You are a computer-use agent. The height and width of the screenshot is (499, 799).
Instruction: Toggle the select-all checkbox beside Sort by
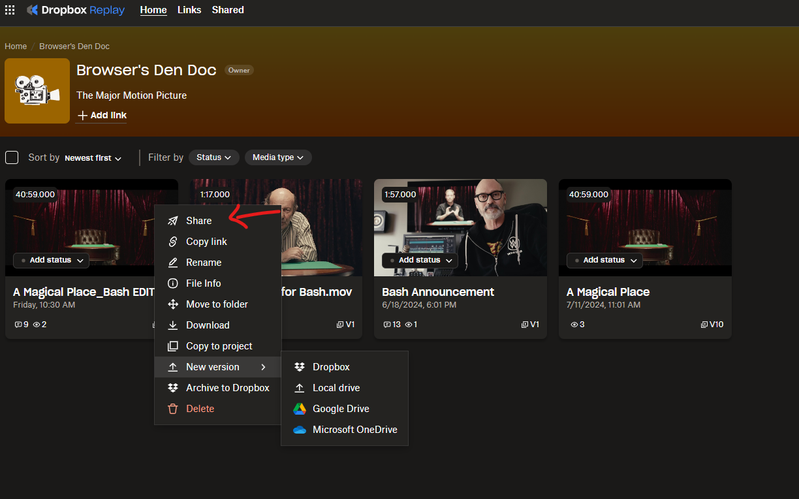[x=12, y=158]
